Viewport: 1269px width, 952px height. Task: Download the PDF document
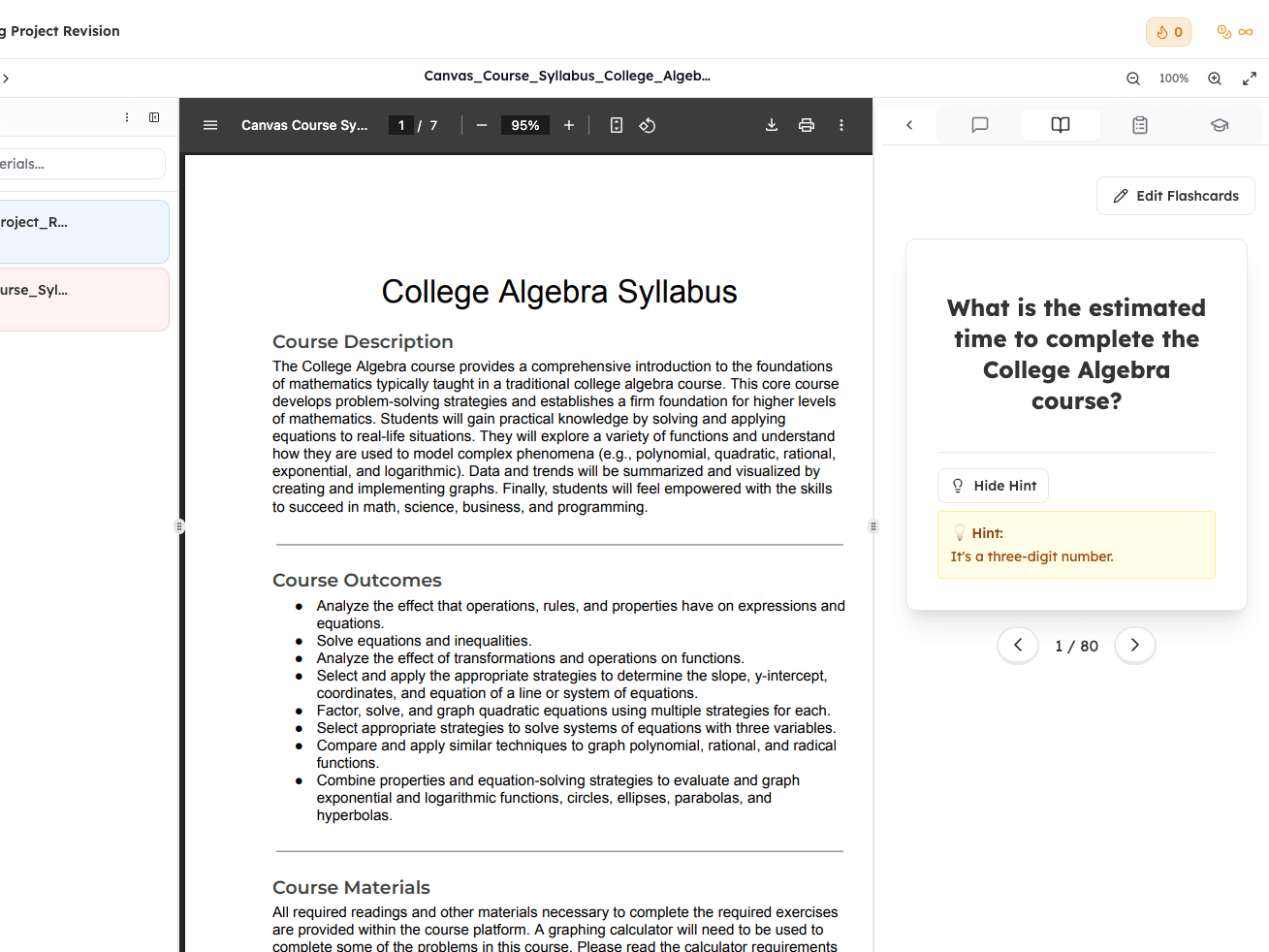[772, 125]
